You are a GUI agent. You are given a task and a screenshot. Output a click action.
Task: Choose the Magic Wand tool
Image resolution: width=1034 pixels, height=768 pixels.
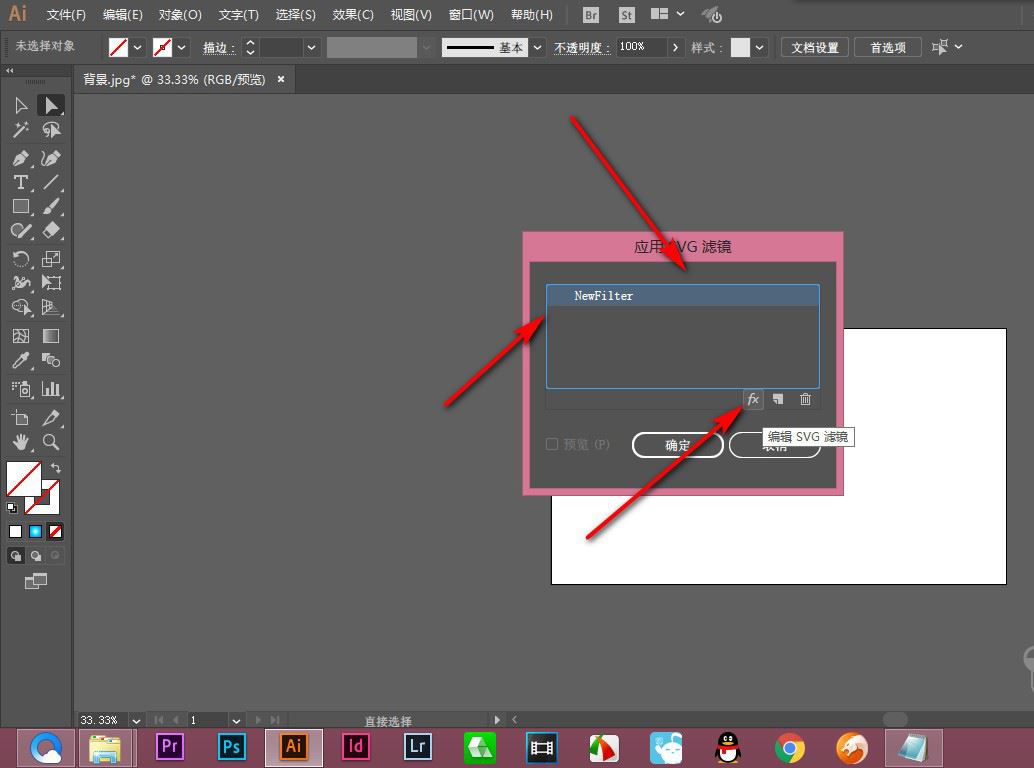(x=20, y=130)
